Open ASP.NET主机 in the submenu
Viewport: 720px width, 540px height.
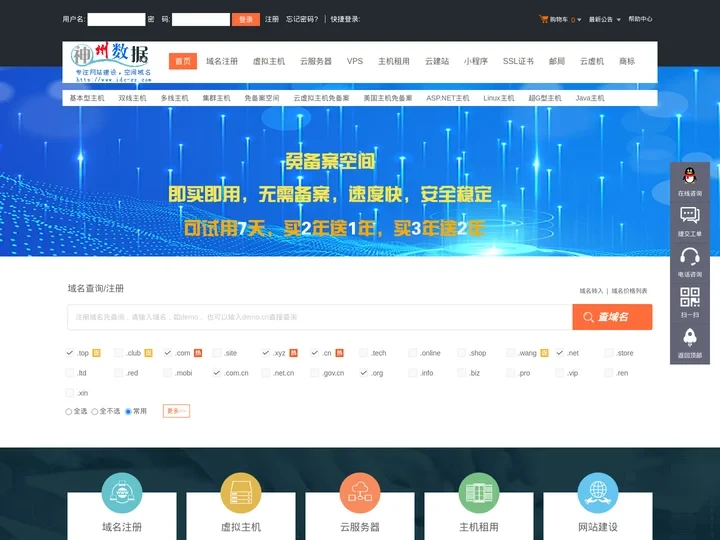point(448,98)
